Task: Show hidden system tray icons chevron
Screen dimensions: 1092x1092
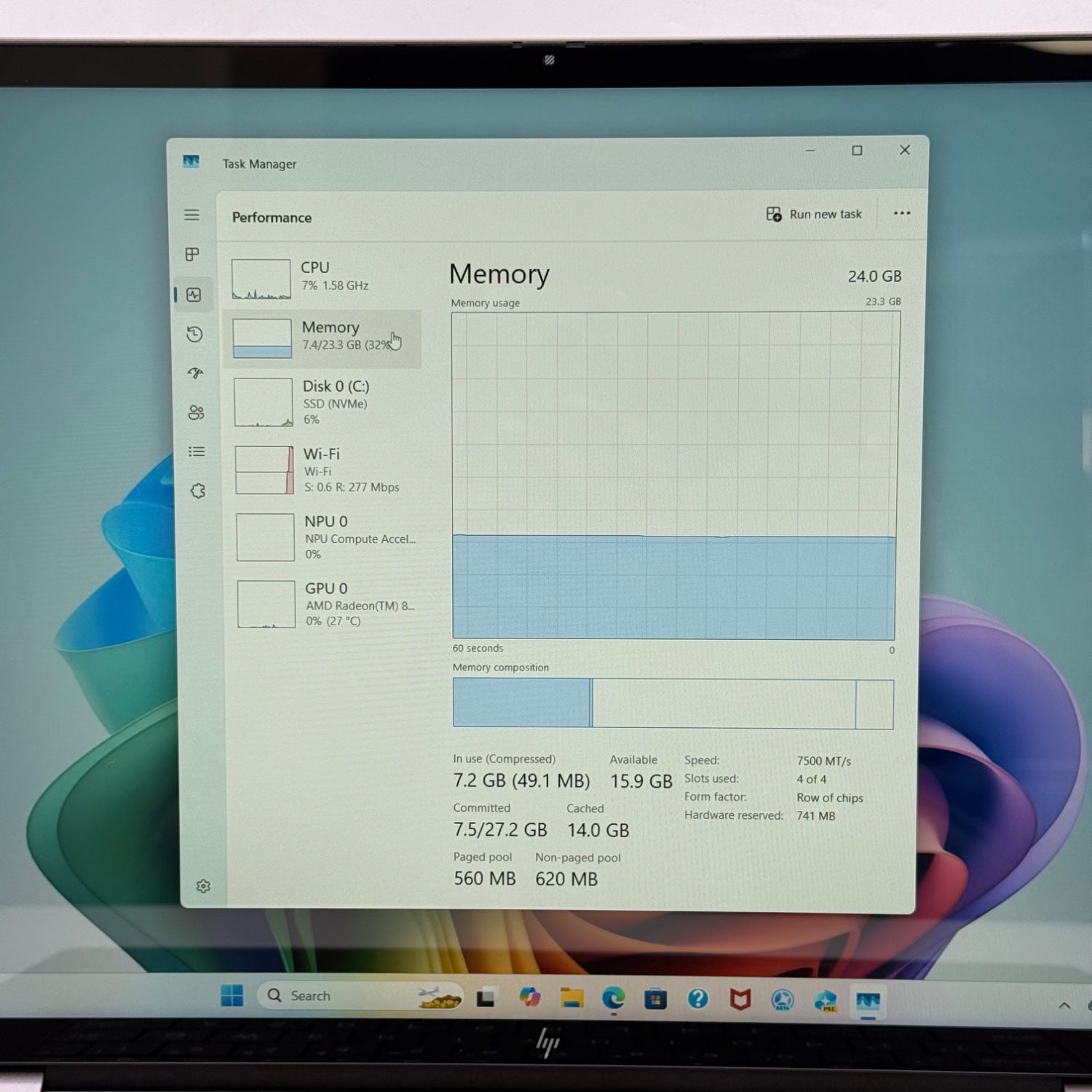Action: pyautogui.click(x=1064, y=1005)
